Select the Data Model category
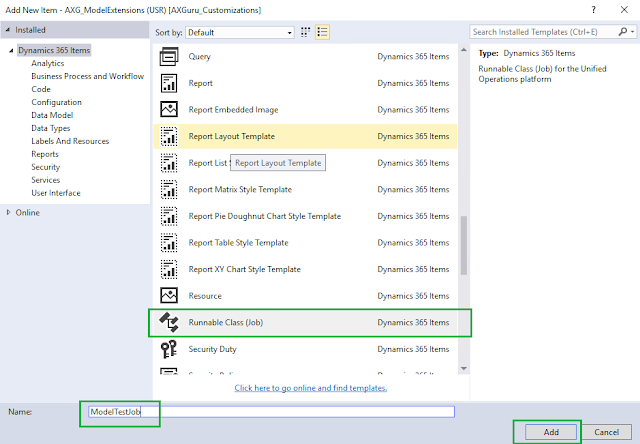Image resolution: width=640 pixels, height=444 pixels. point(52,115)
